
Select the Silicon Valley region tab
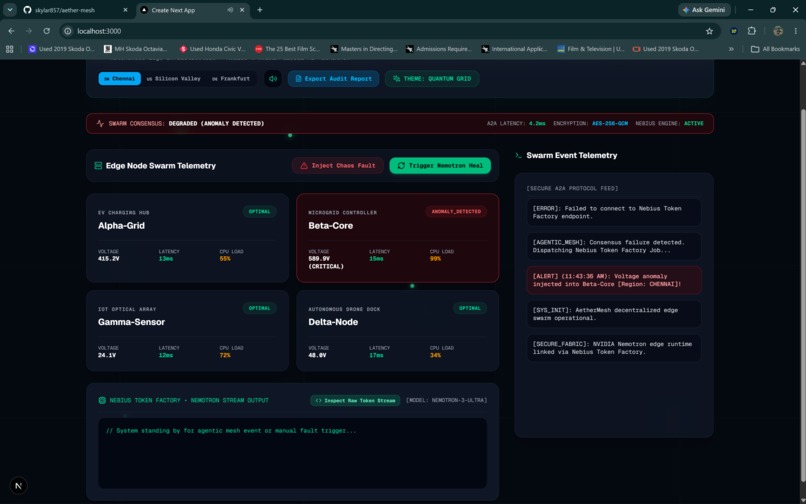click(x=173, y=79)
